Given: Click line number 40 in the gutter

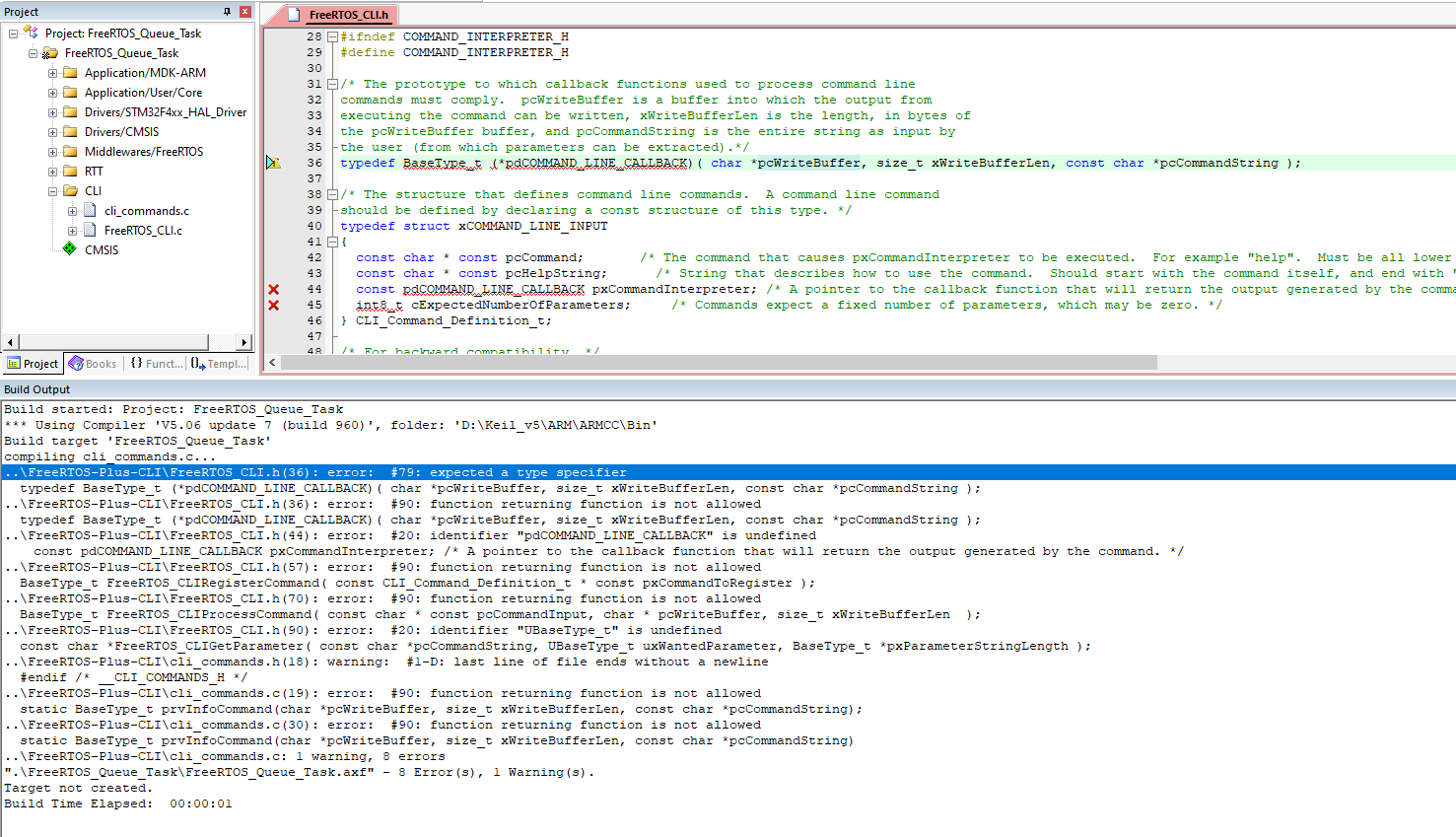Looking at the screenshot, I should 314,227.
